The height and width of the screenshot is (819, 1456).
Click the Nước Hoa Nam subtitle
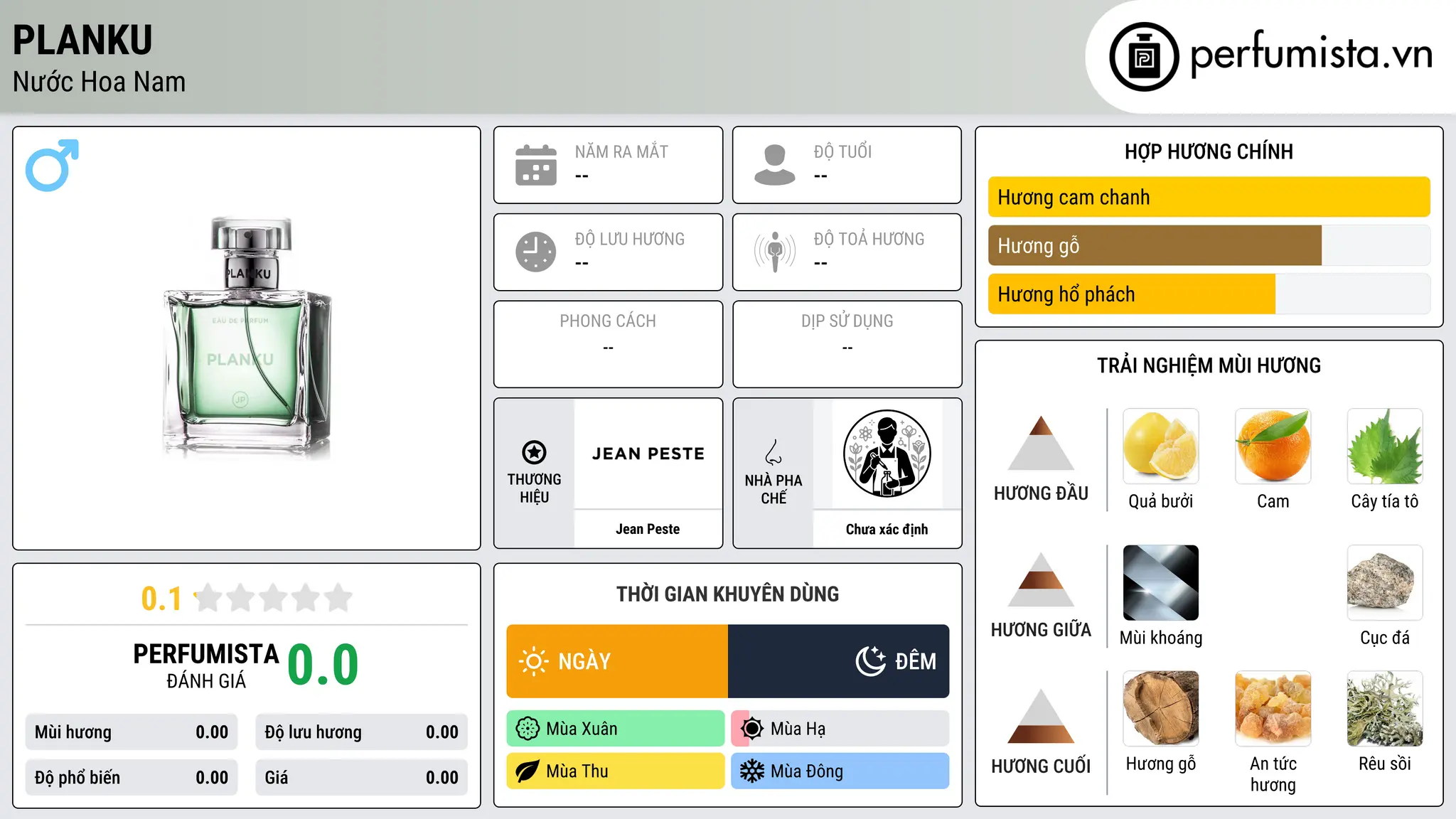pos(100,82)
